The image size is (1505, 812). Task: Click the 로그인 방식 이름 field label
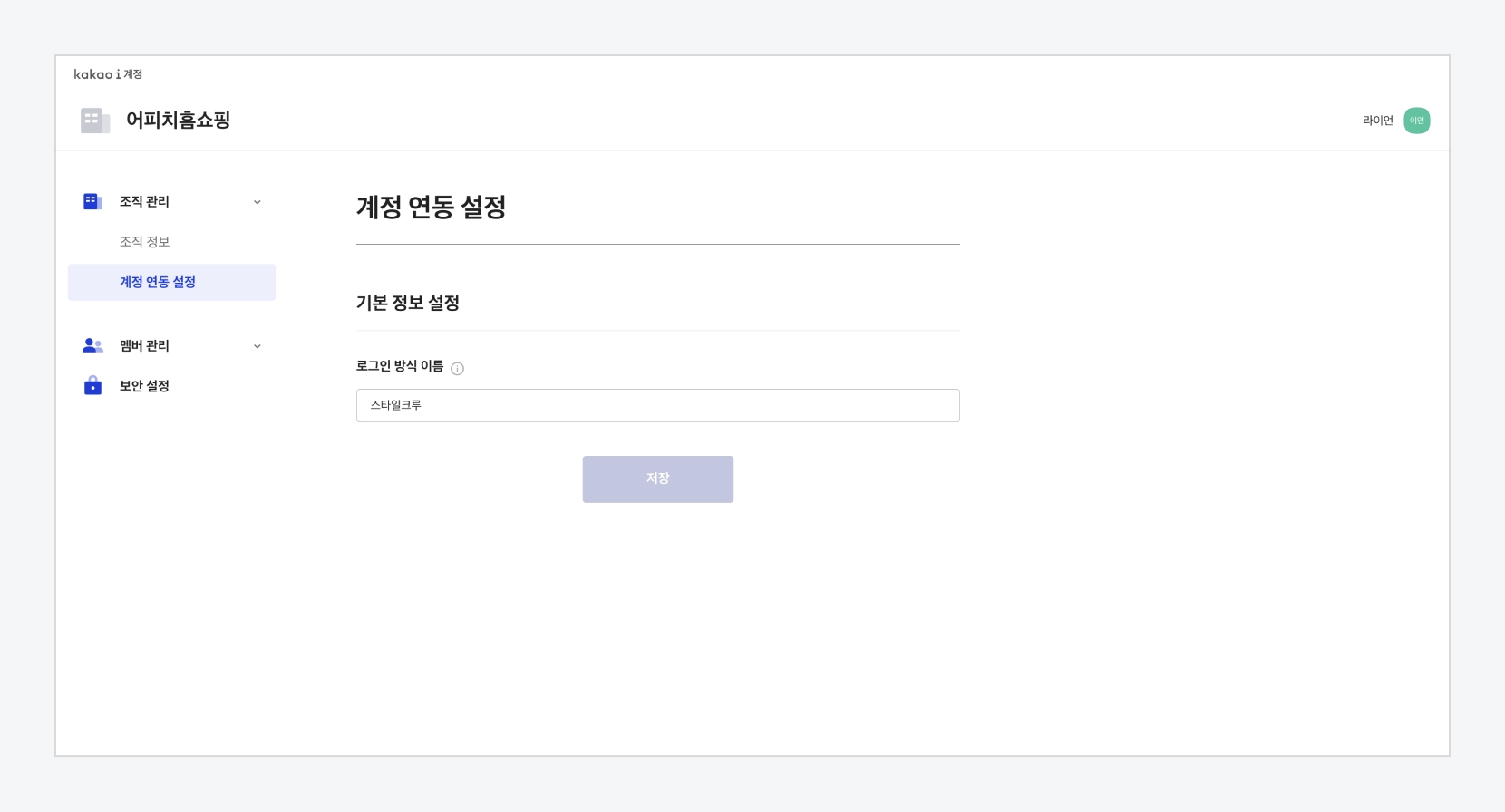pyautogui.click(x=400, y=366)
